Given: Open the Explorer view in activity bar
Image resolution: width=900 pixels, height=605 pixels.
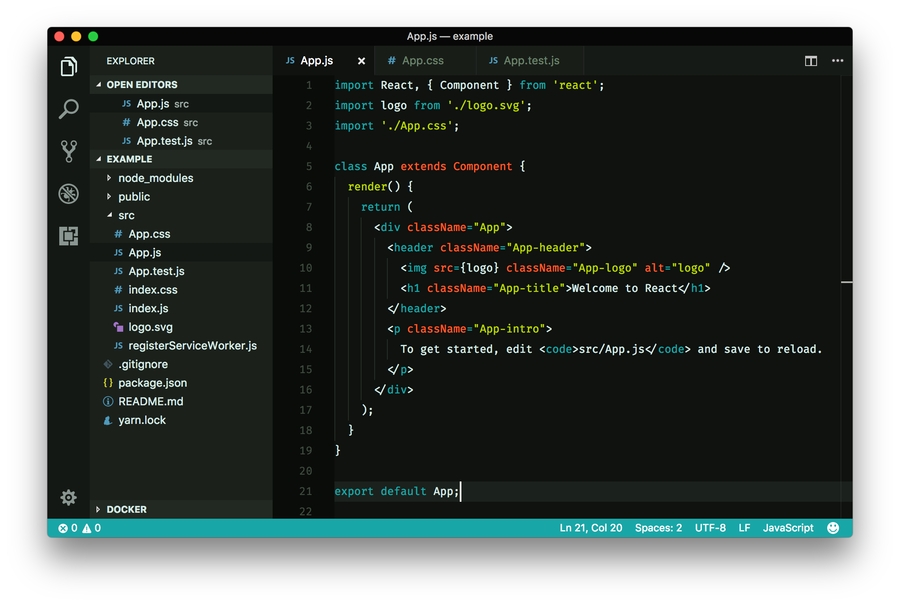Looking at the screenshot, I should tap(68, 67).
